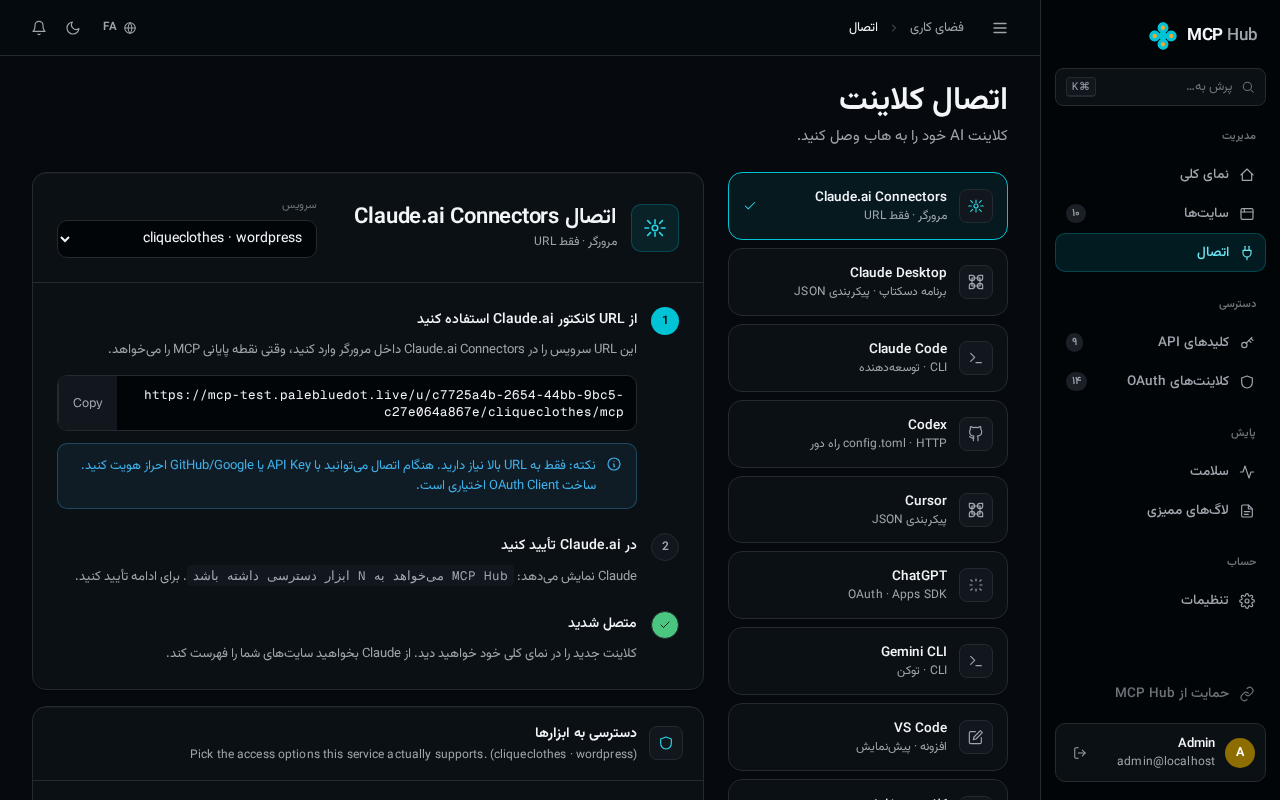Viewport: 1280px width, 800px height.
Task: Click the ChatGPT loader icon
Action: 976,585
